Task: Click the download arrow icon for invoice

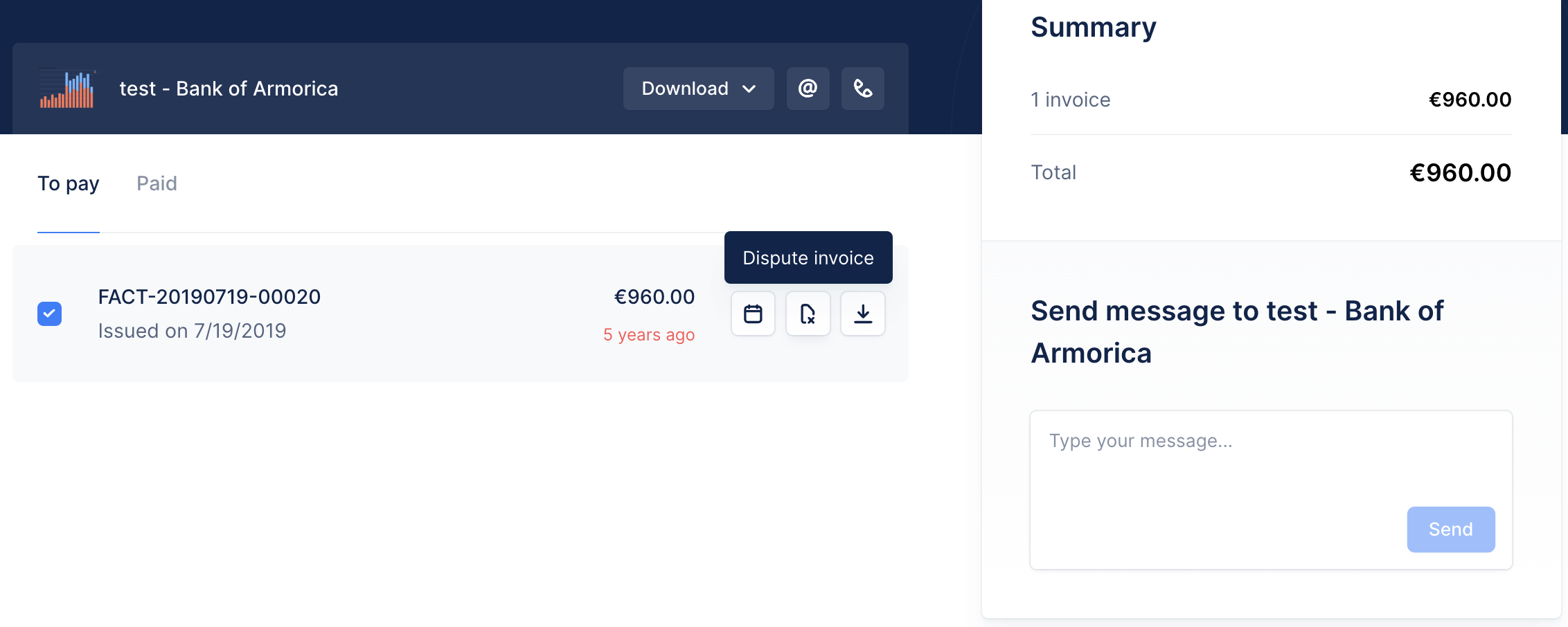Action: point(862,314)
